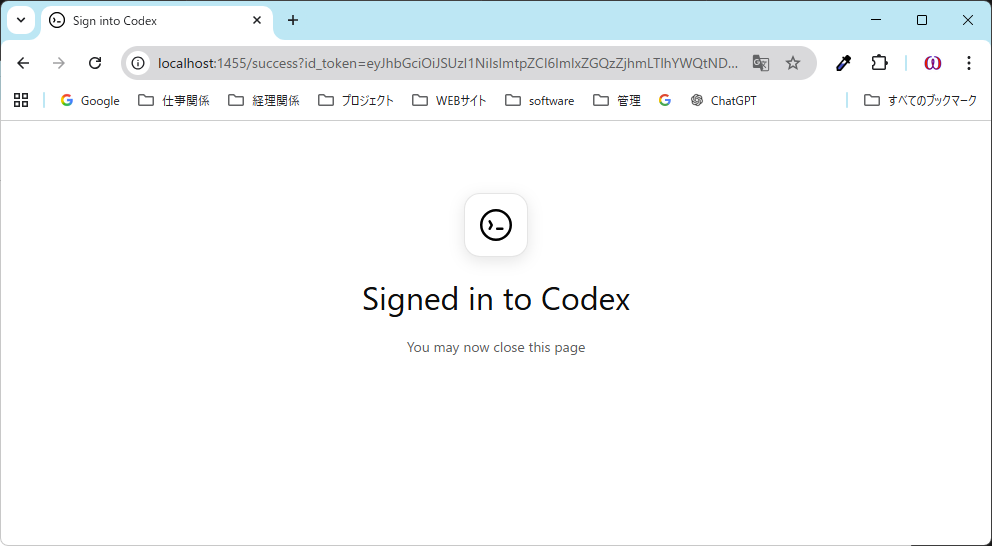The width and height of the screenshot is (992, 546).
Task: Open the eyedropper color picker extension
Action: coord(843,63)
